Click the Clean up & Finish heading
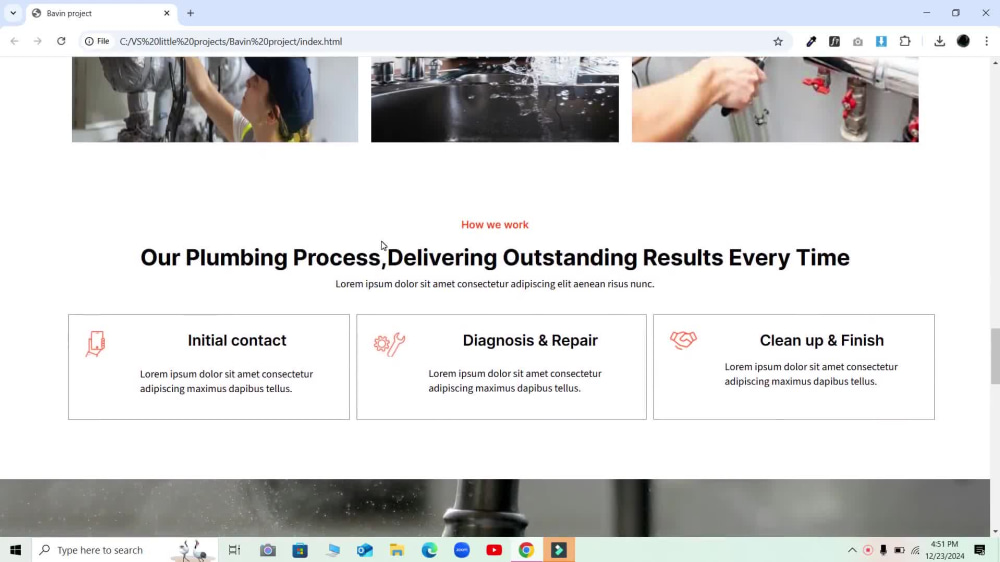 click(821, 340)
